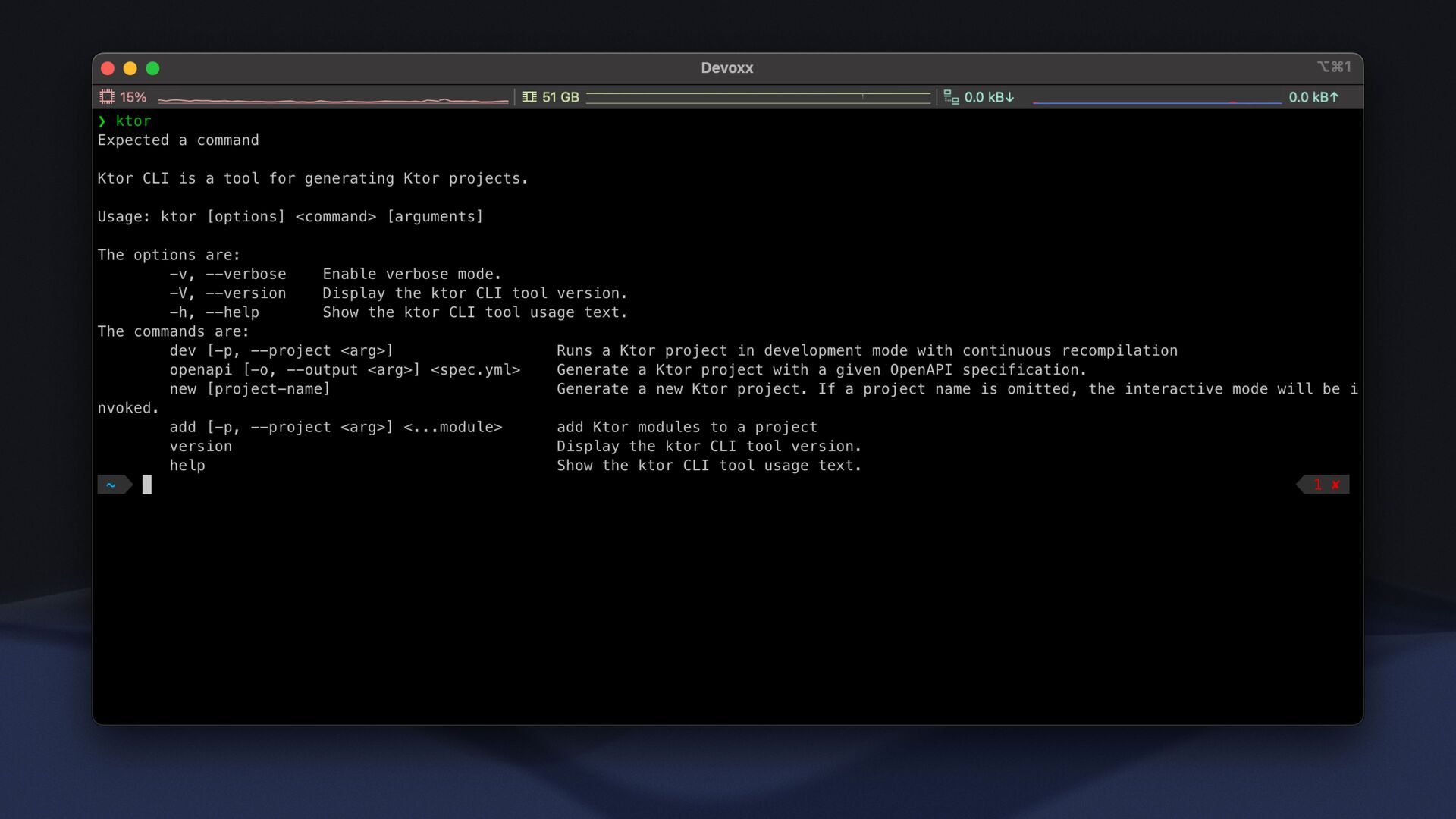Click the memory RAM icon beside 51 GB

529,97
